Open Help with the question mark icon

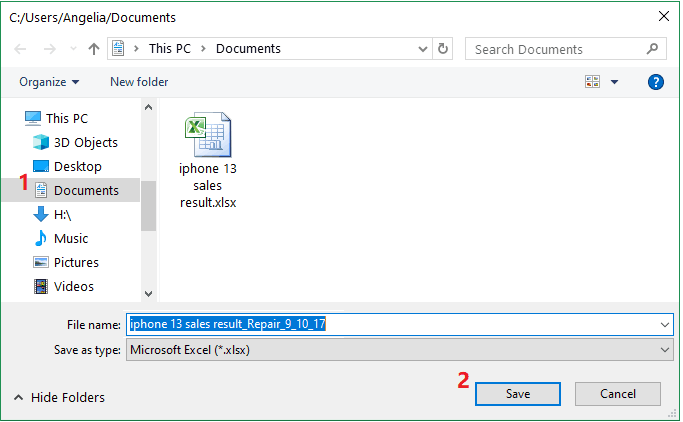656,82
